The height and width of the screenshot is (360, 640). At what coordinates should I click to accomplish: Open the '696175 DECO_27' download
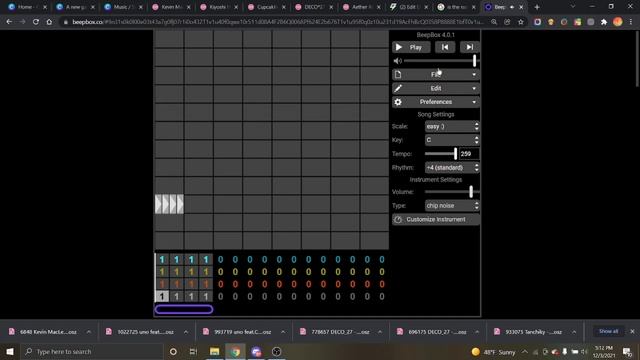click(437, 332)
